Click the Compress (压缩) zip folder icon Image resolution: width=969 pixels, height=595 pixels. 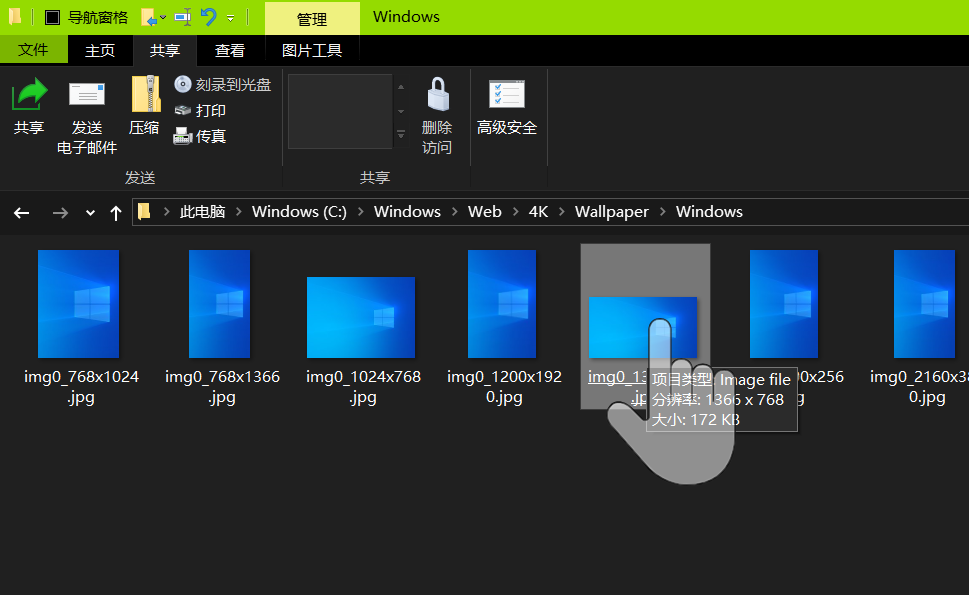click(x=146, y=95)
